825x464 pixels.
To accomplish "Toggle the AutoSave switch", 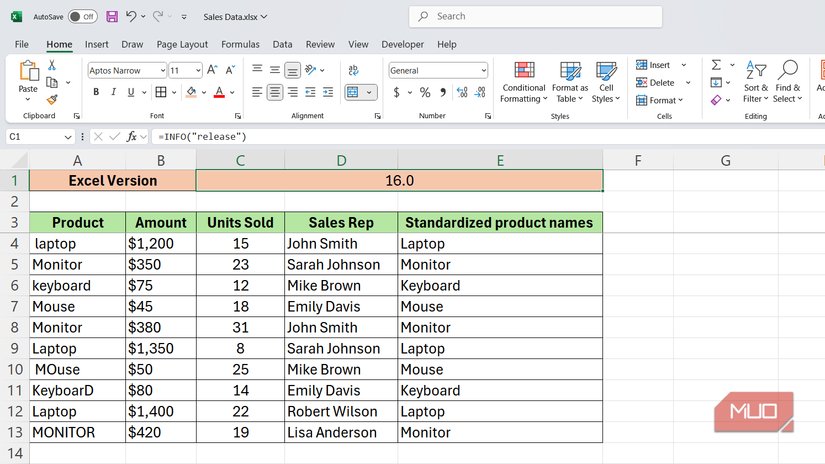I will [82, 16].
